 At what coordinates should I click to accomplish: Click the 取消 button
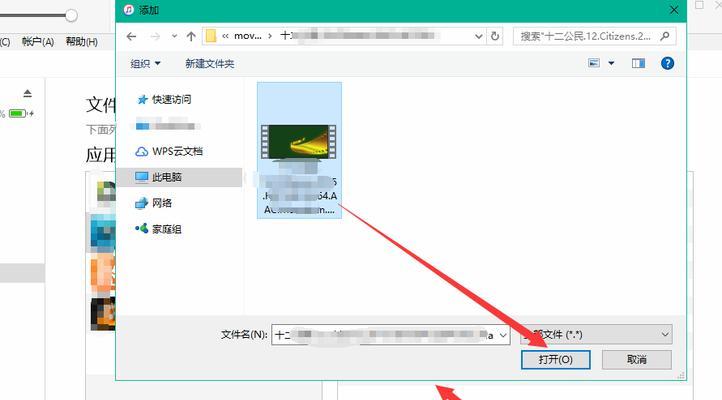coord(636,359)
